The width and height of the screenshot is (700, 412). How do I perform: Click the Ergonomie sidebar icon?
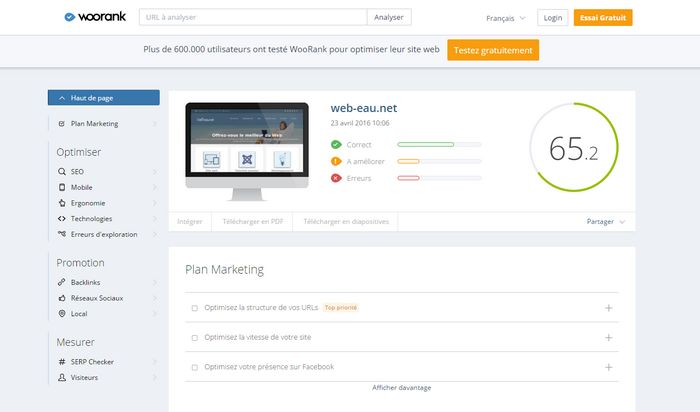(62, 203)
